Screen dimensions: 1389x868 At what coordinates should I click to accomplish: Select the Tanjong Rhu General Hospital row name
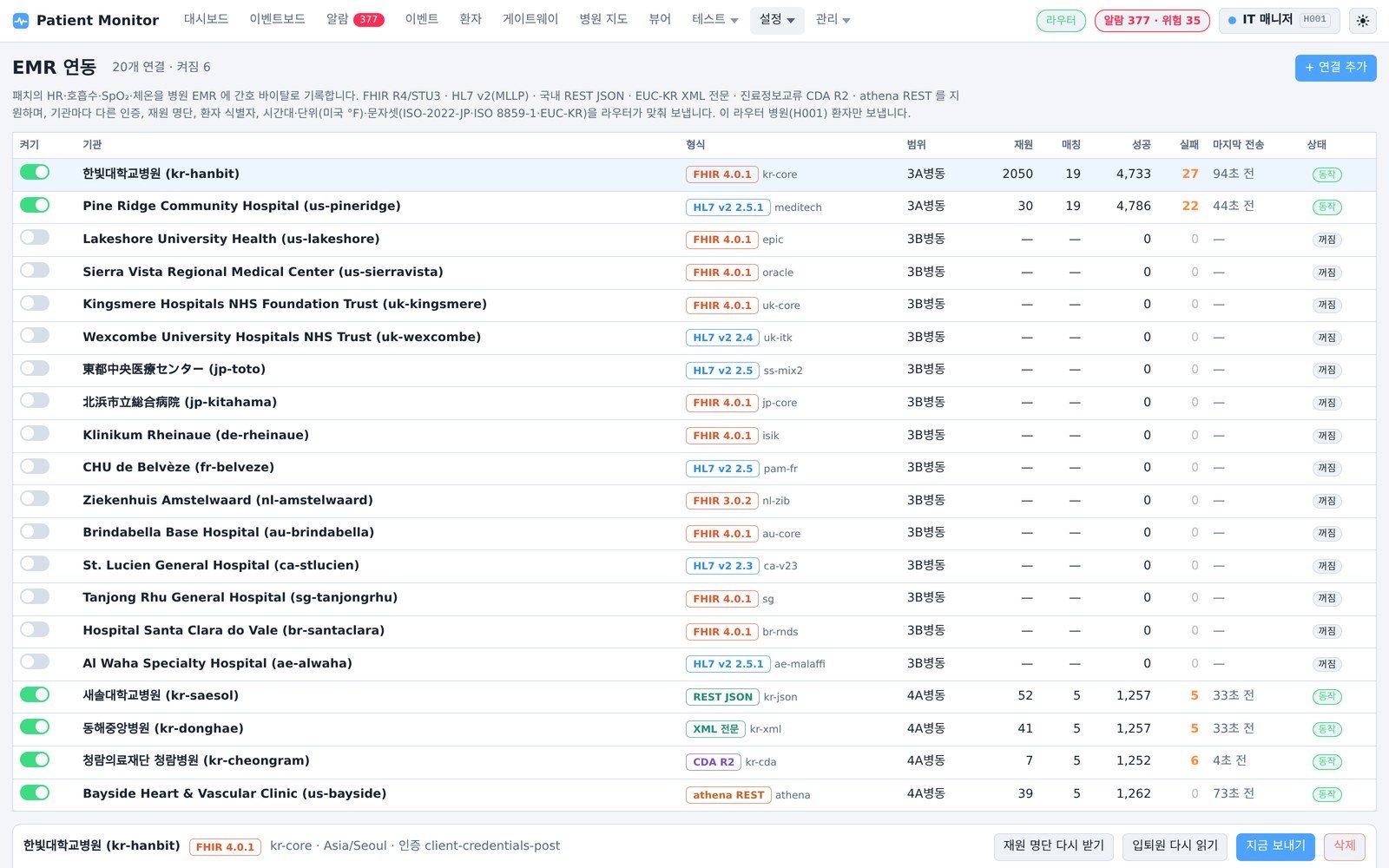240,597
